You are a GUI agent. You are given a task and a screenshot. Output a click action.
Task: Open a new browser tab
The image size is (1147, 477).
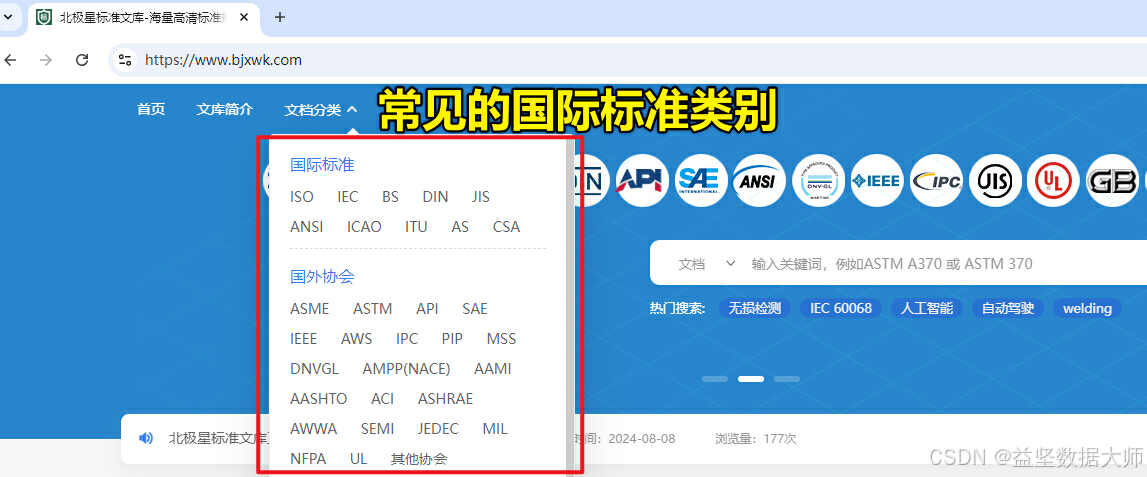pyautogui.click(x=279, y=18)
